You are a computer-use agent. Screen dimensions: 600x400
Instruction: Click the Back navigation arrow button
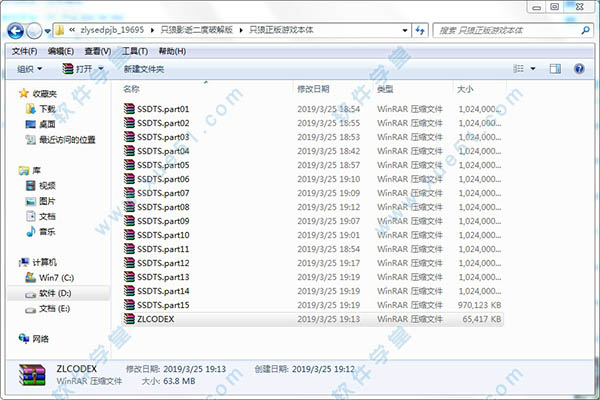pos(16,31)
